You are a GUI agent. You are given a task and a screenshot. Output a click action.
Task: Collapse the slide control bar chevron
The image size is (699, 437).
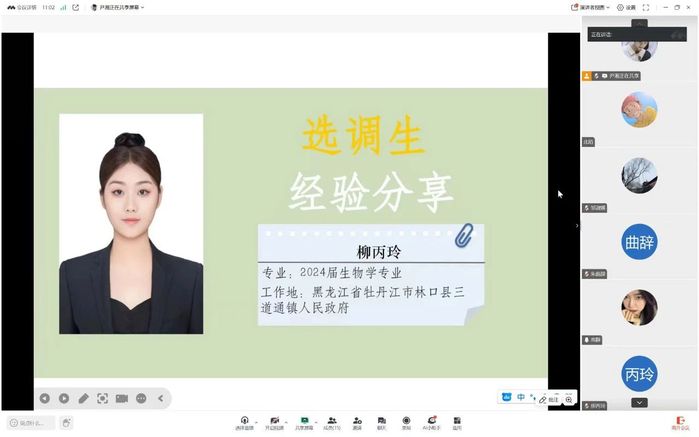pos(160,398)
